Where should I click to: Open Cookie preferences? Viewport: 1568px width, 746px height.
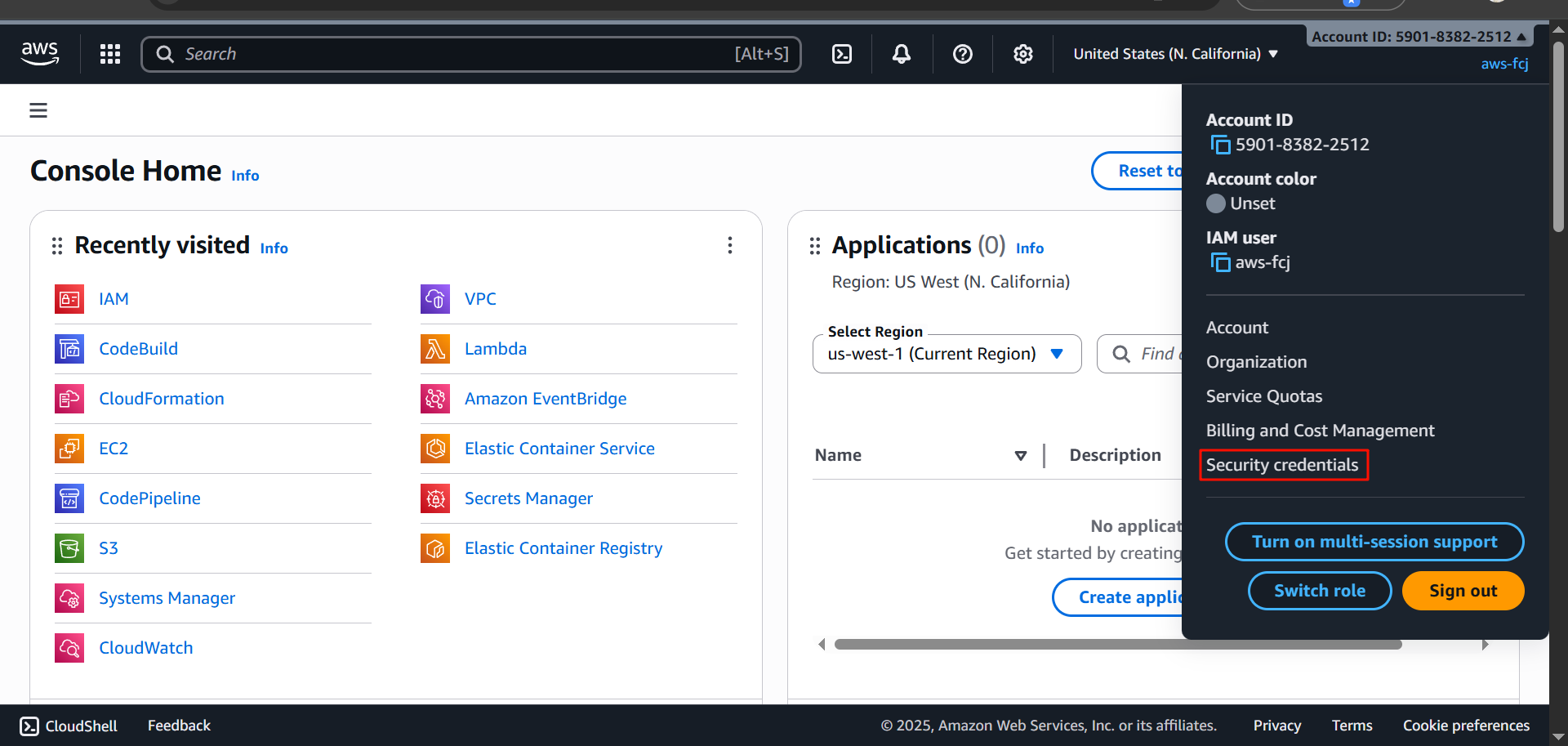(1466, 726)
